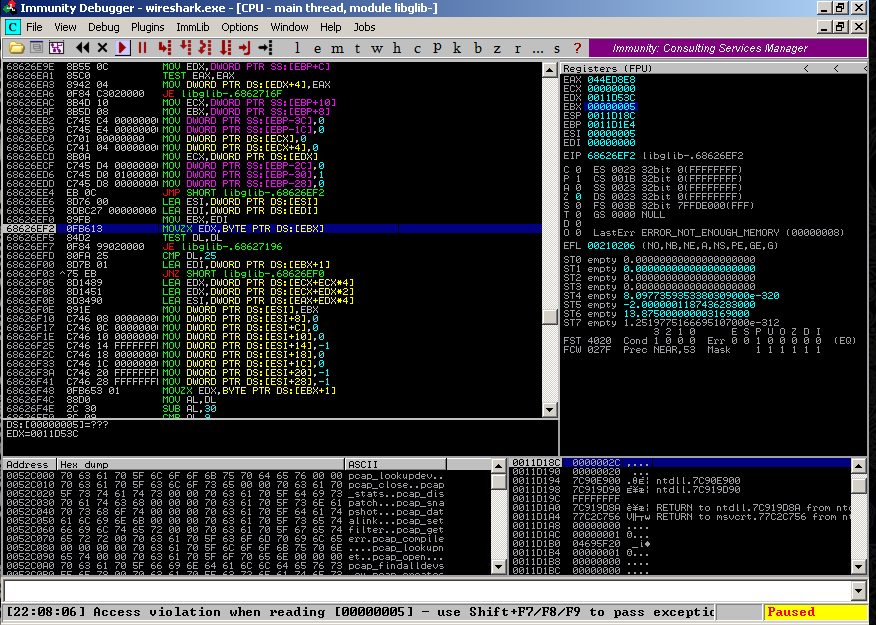Image resolution: width=876 pixels, height=625 pixels.
Task: Click the command input box at bottom
Action: [430, 590]
